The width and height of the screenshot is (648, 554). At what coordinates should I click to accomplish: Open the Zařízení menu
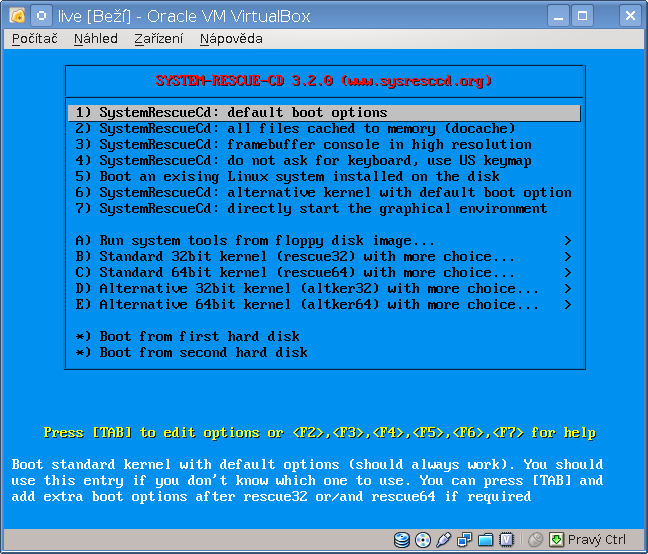159,39
